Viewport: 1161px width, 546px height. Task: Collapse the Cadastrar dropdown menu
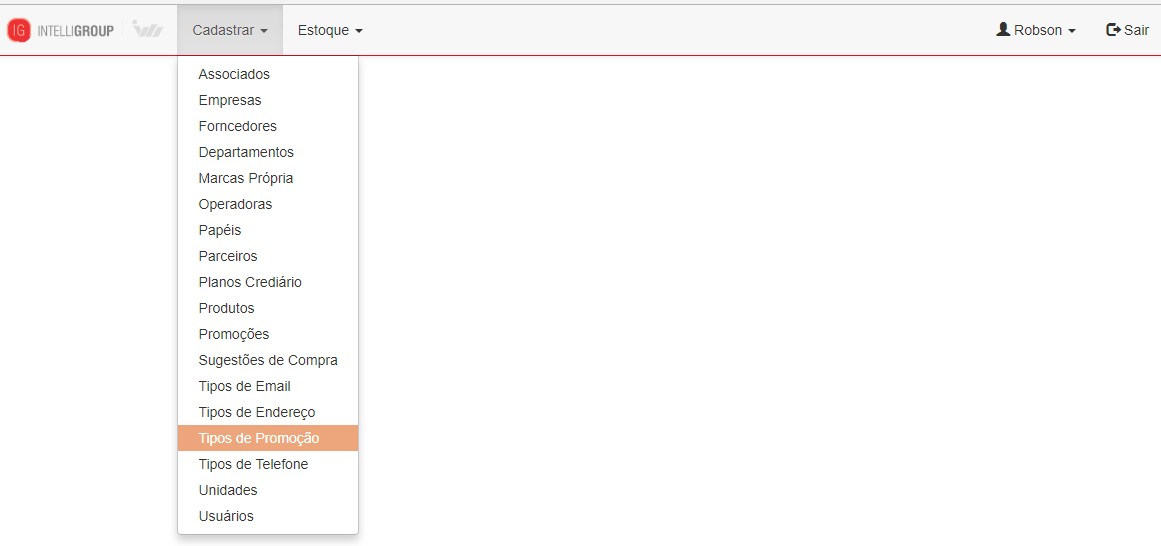pos(230,30)
